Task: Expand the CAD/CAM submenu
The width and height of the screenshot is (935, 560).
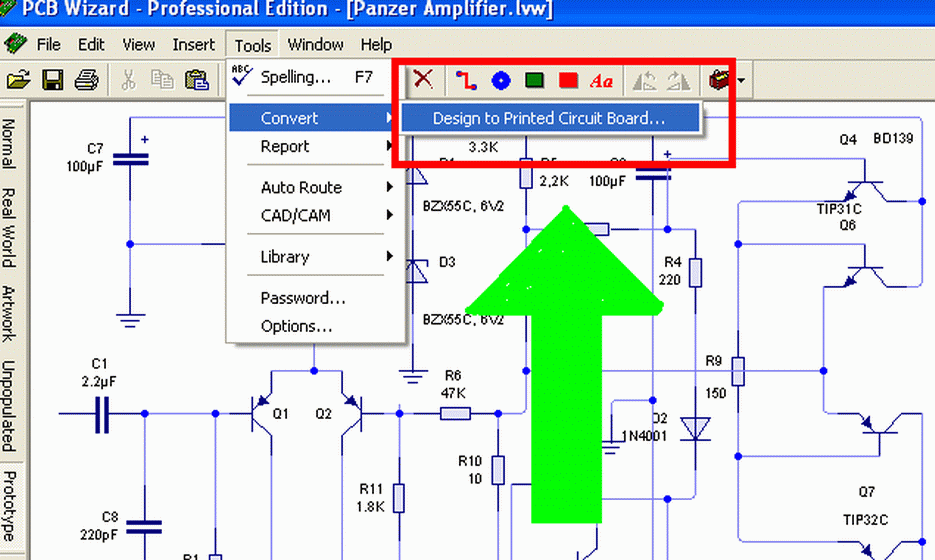Action: pos(317,215)
